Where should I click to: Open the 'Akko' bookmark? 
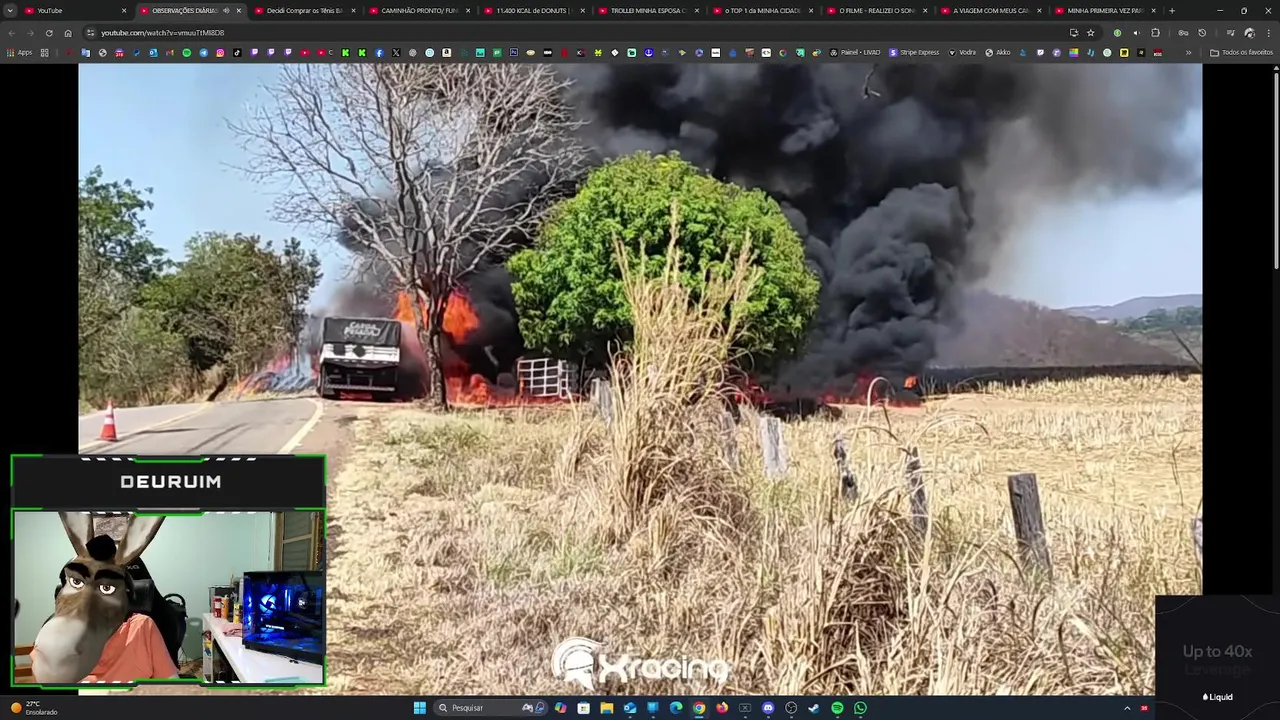pos(998,52)
